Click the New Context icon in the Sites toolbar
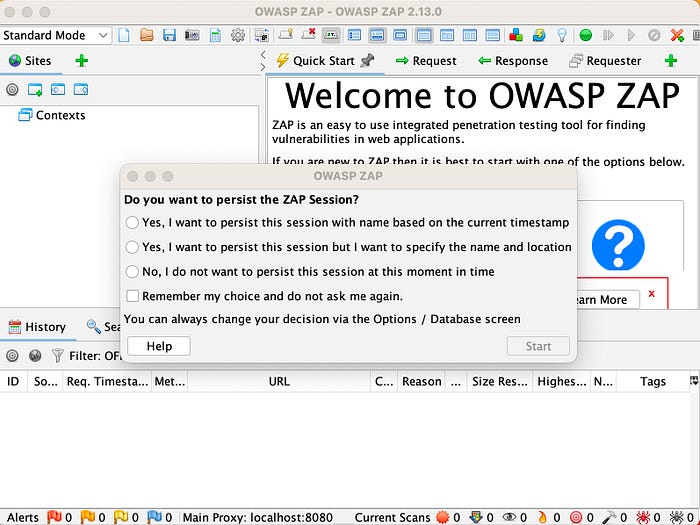The image size is (700, 525). point(35,90)
